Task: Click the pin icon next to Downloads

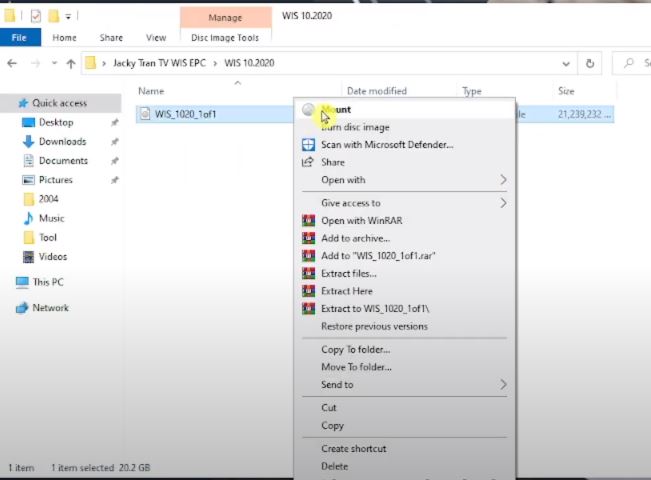Action: (115, 142)
